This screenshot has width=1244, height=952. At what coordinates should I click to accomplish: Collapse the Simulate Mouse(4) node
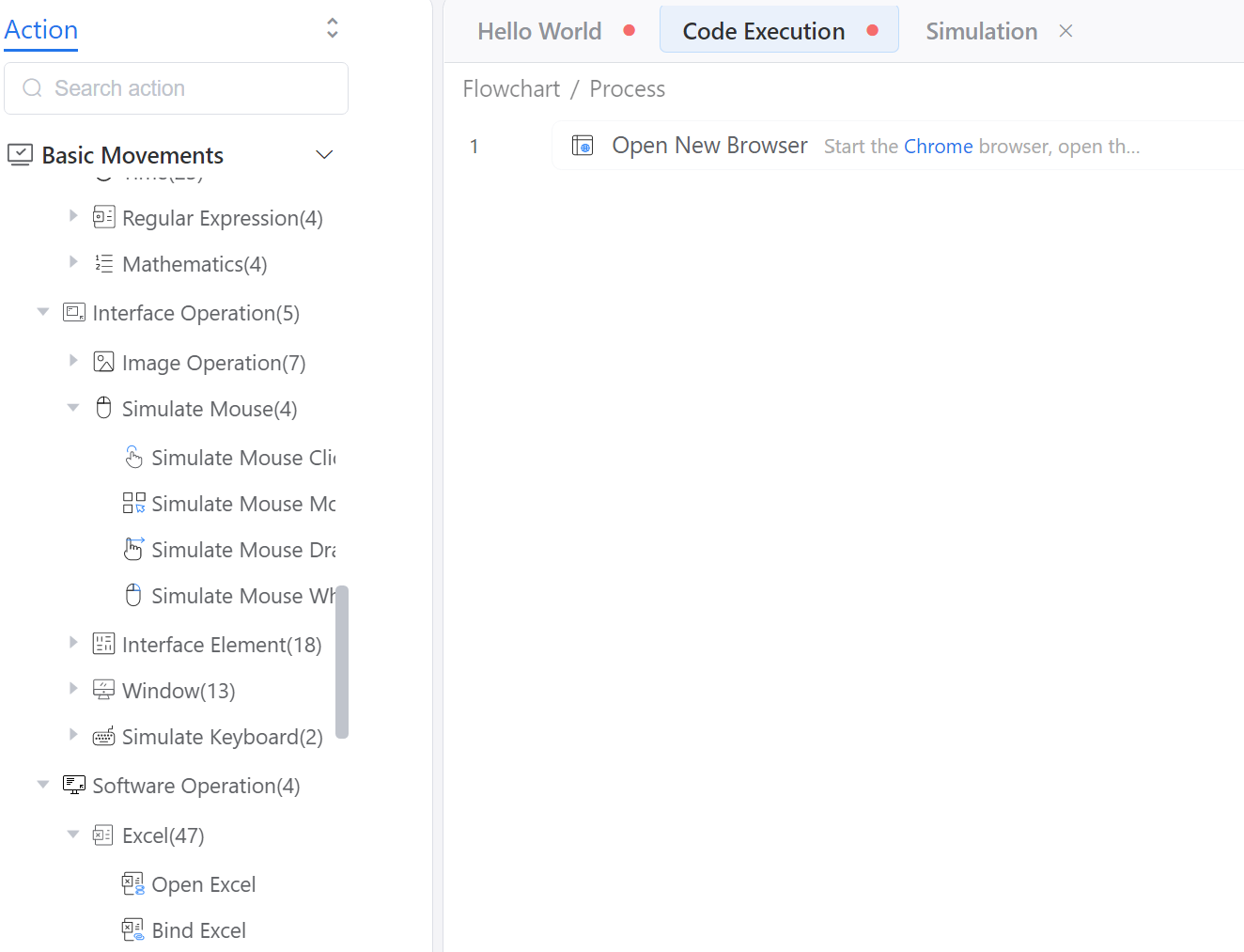coord(73,408)
